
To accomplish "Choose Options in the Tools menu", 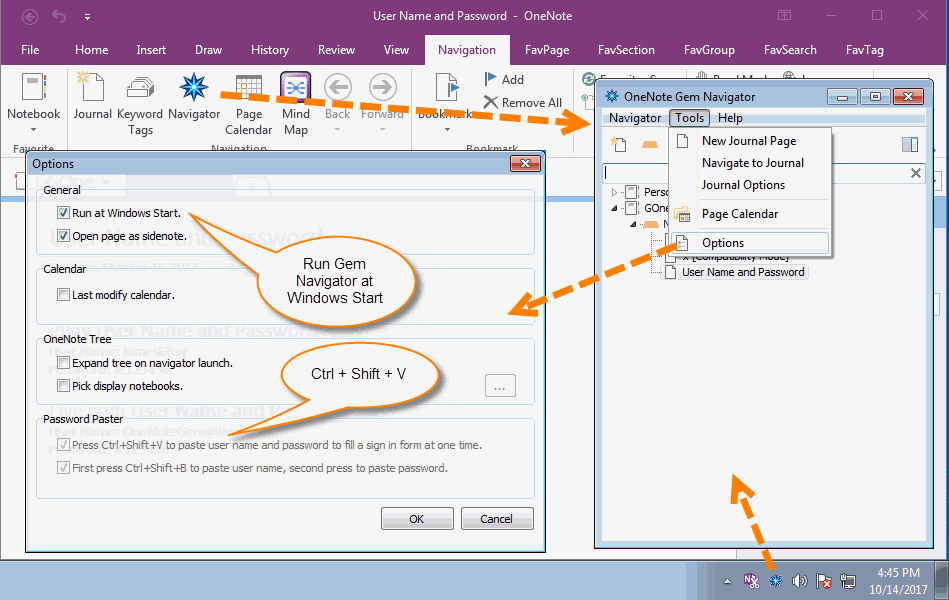I will click(750, 243).
